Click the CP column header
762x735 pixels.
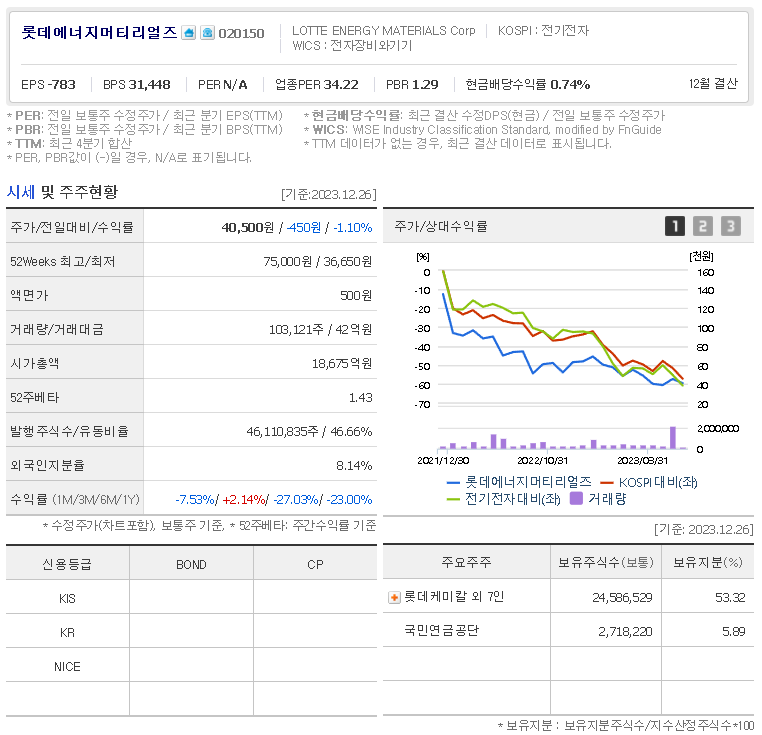coord(315,565)
